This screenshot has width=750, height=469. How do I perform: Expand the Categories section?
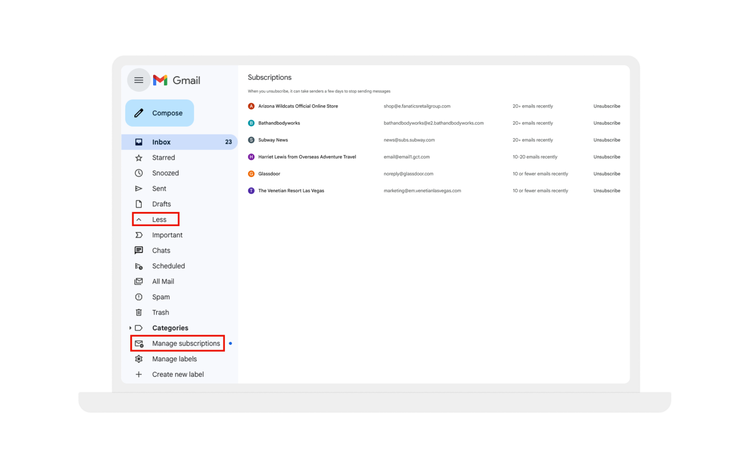(x=130, y=328)
